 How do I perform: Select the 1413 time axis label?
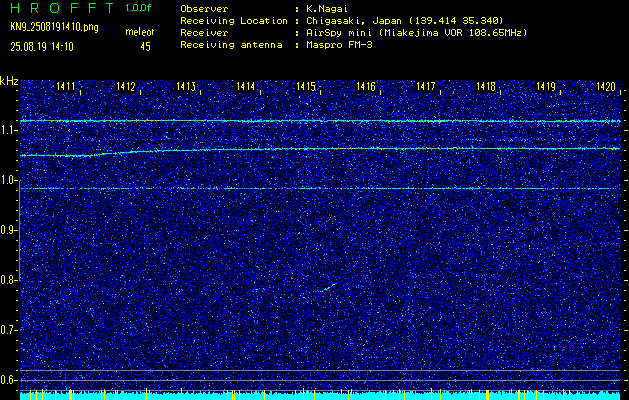click(x=186, y=86)
